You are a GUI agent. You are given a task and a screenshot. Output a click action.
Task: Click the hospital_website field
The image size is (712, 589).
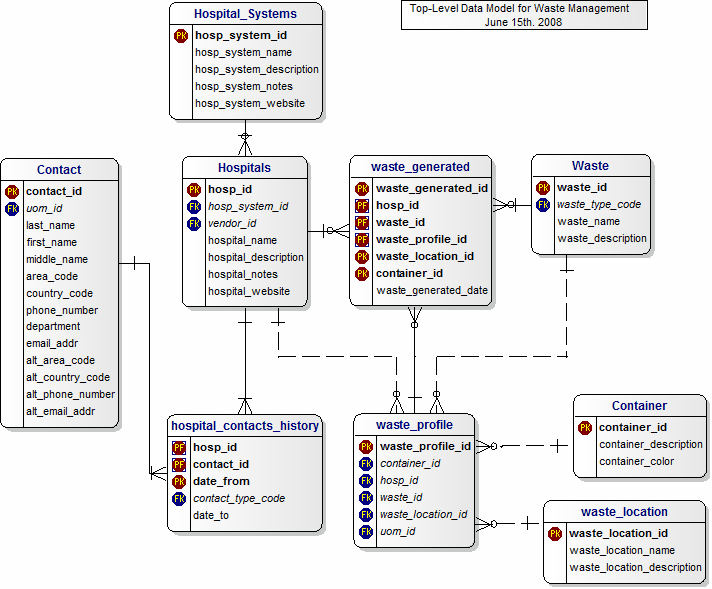(x=249, y=292)
